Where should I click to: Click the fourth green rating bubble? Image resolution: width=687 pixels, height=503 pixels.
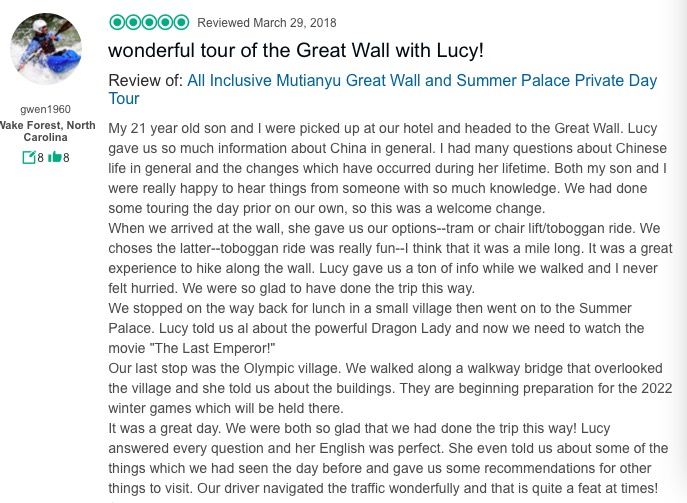[x=165, y=22]
